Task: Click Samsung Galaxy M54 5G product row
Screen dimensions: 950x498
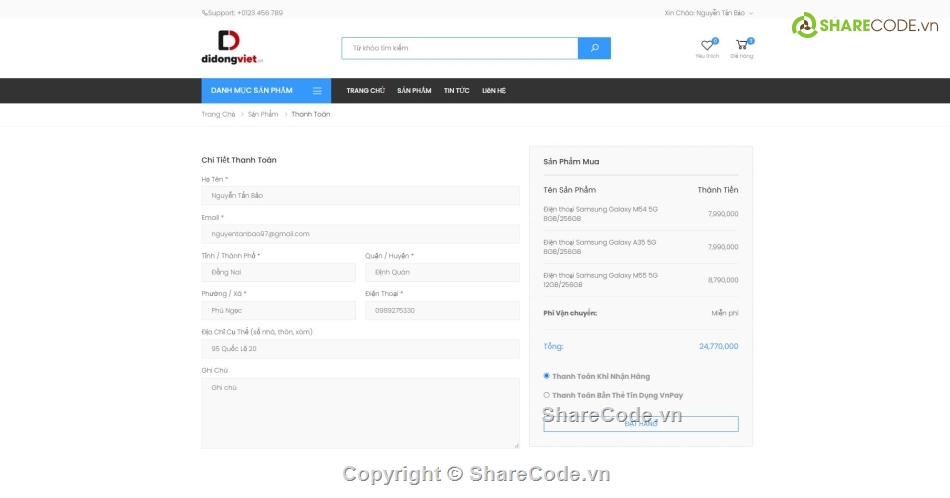Action: tap(641, 214)
